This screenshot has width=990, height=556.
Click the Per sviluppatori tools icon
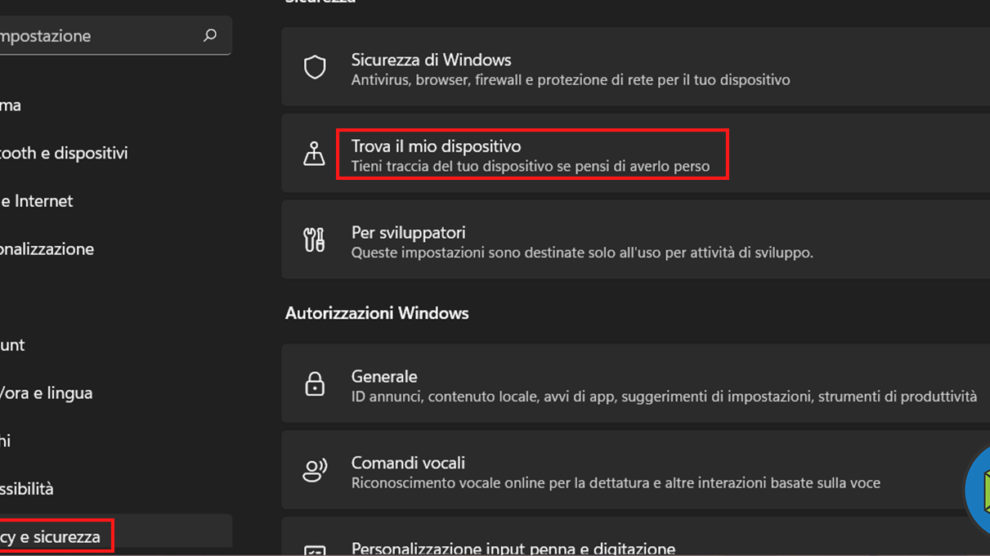tap(315, 240)
